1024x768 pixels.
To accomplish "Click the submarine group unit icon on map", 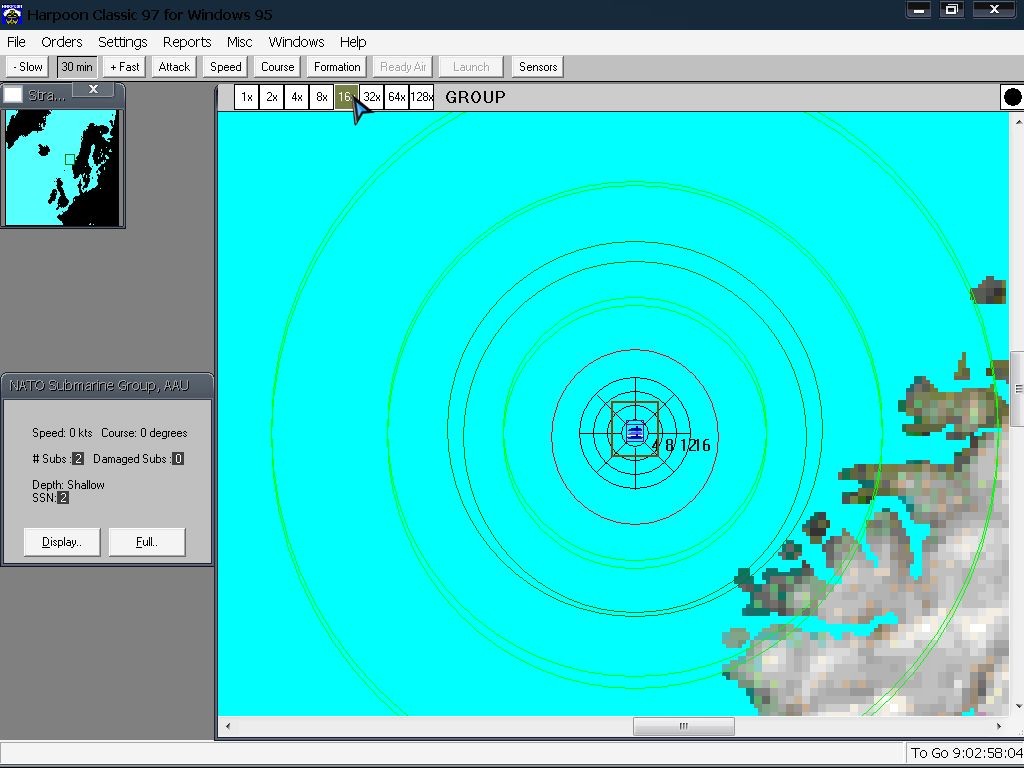I will pyautogui.click(x=634, y=432).
